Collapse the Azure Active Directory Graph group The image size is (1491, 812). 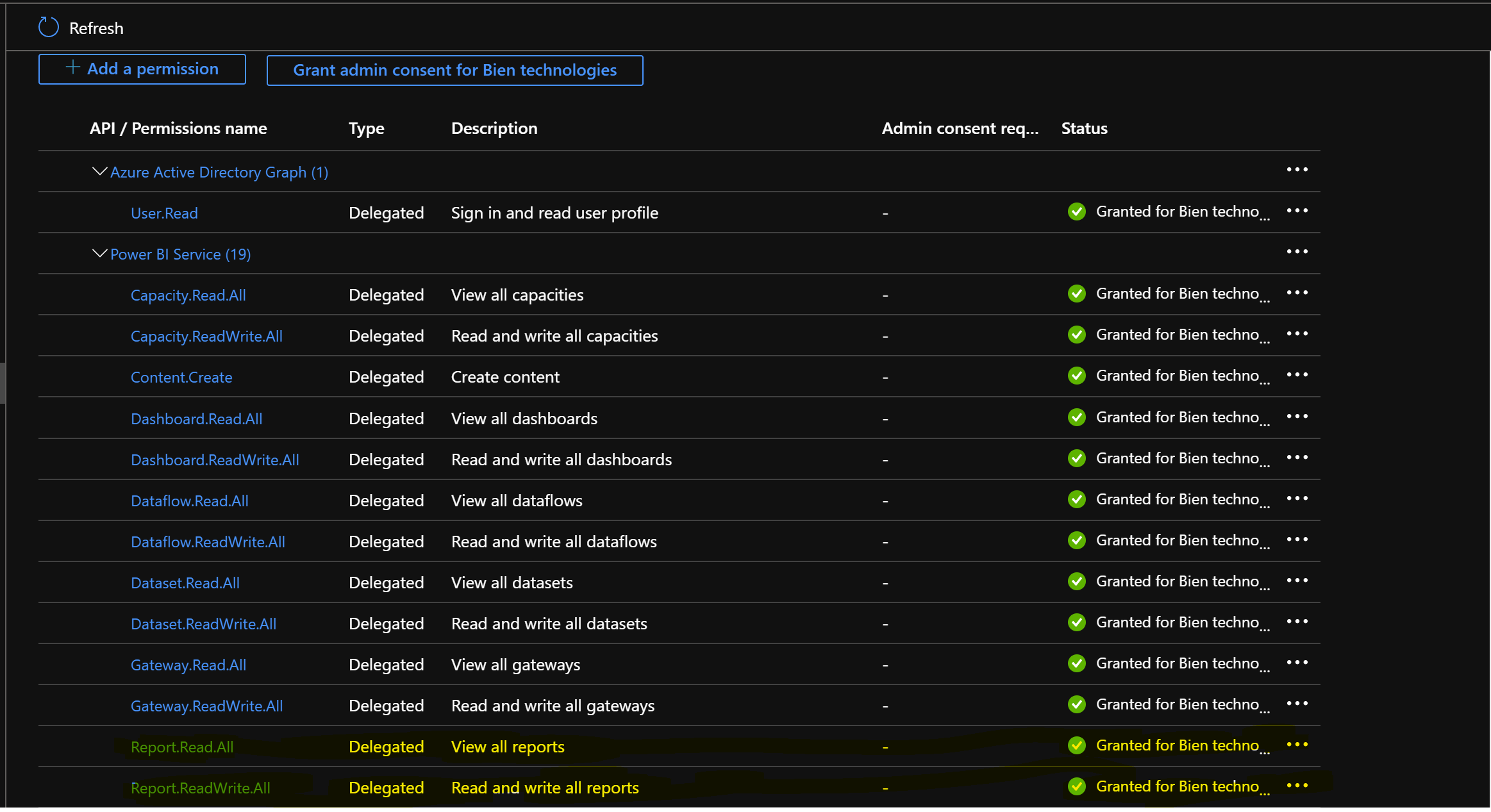tap(99, 172)
